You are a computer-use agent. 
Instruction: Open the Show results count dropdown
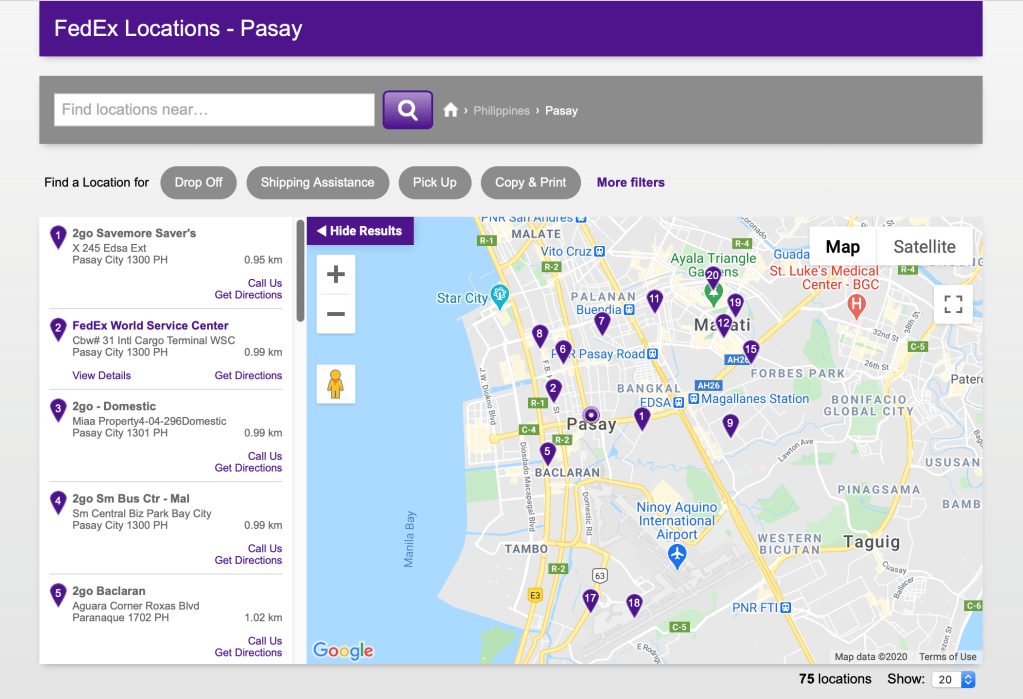[953, 679]
